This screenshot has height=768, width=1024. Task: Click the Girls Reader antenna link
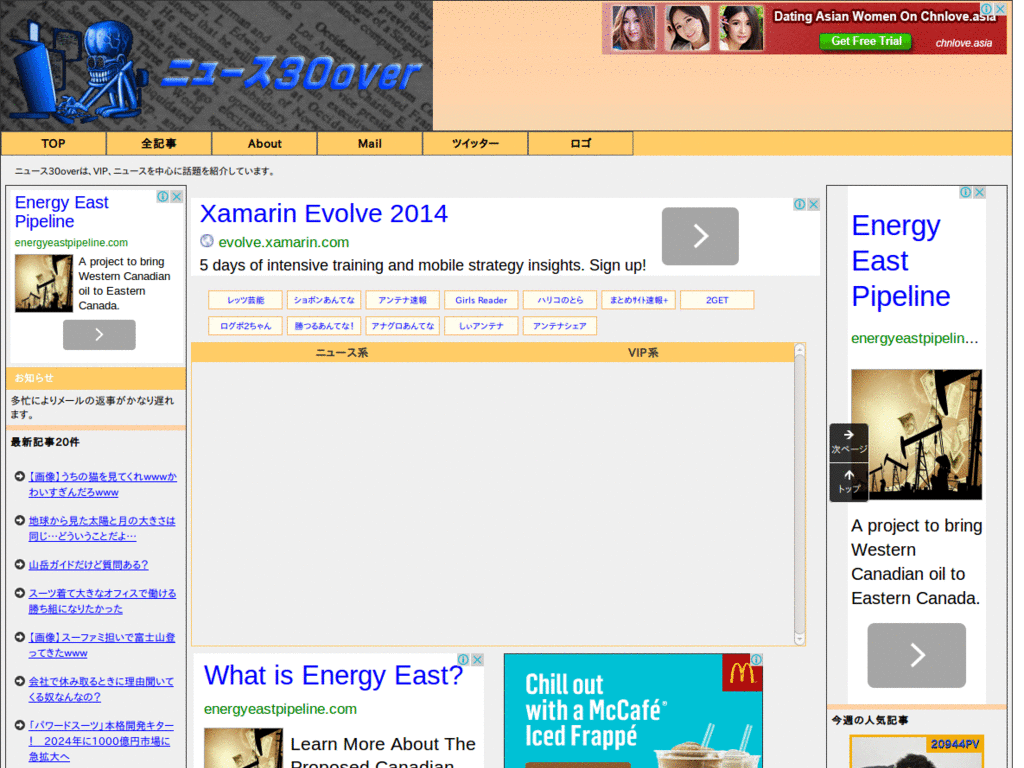click(481, 300)
